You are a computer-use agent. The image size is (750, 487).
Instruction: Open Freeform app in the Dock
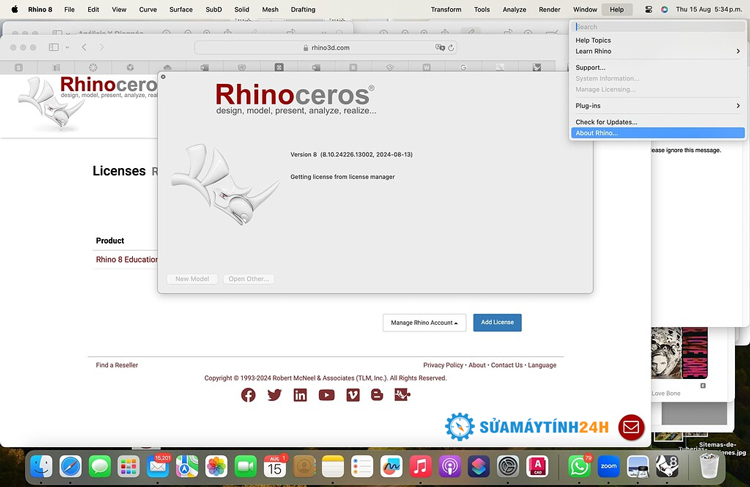pos(391,466)
